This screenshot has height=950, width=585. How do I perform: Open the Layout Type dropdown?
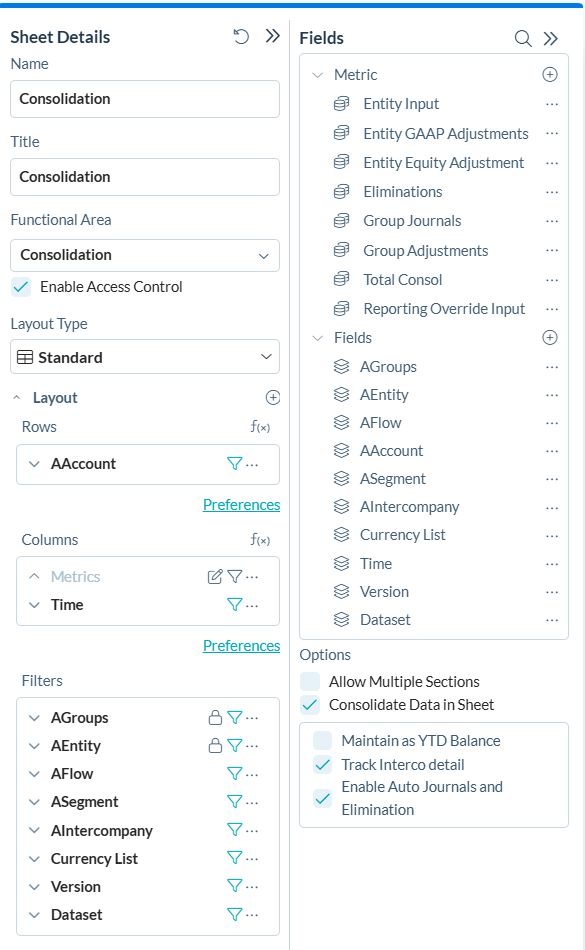pyautogui.click(x=144, y=357)
